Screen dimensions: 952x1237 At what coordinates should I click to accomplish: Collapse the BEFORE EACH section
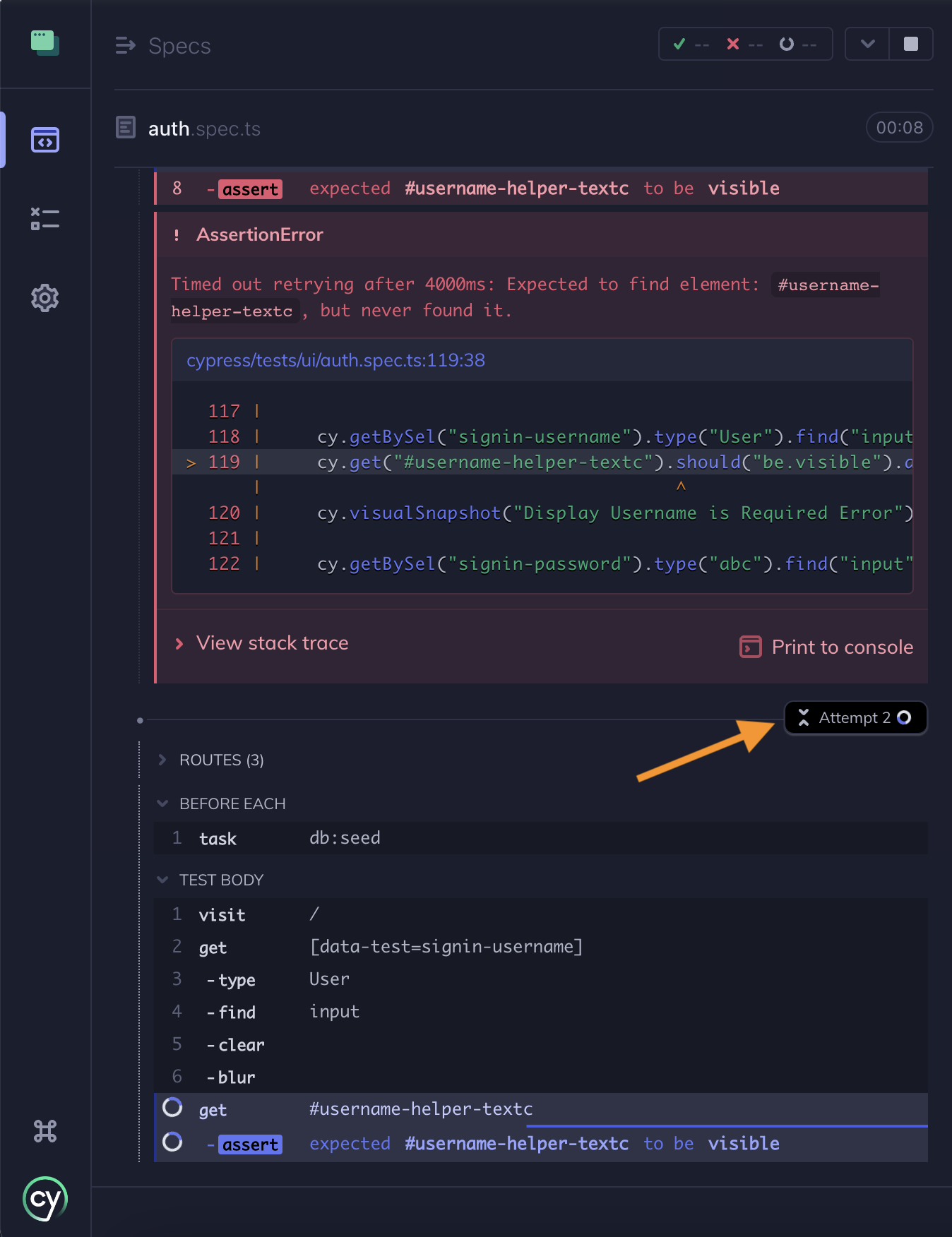[232, 804]
